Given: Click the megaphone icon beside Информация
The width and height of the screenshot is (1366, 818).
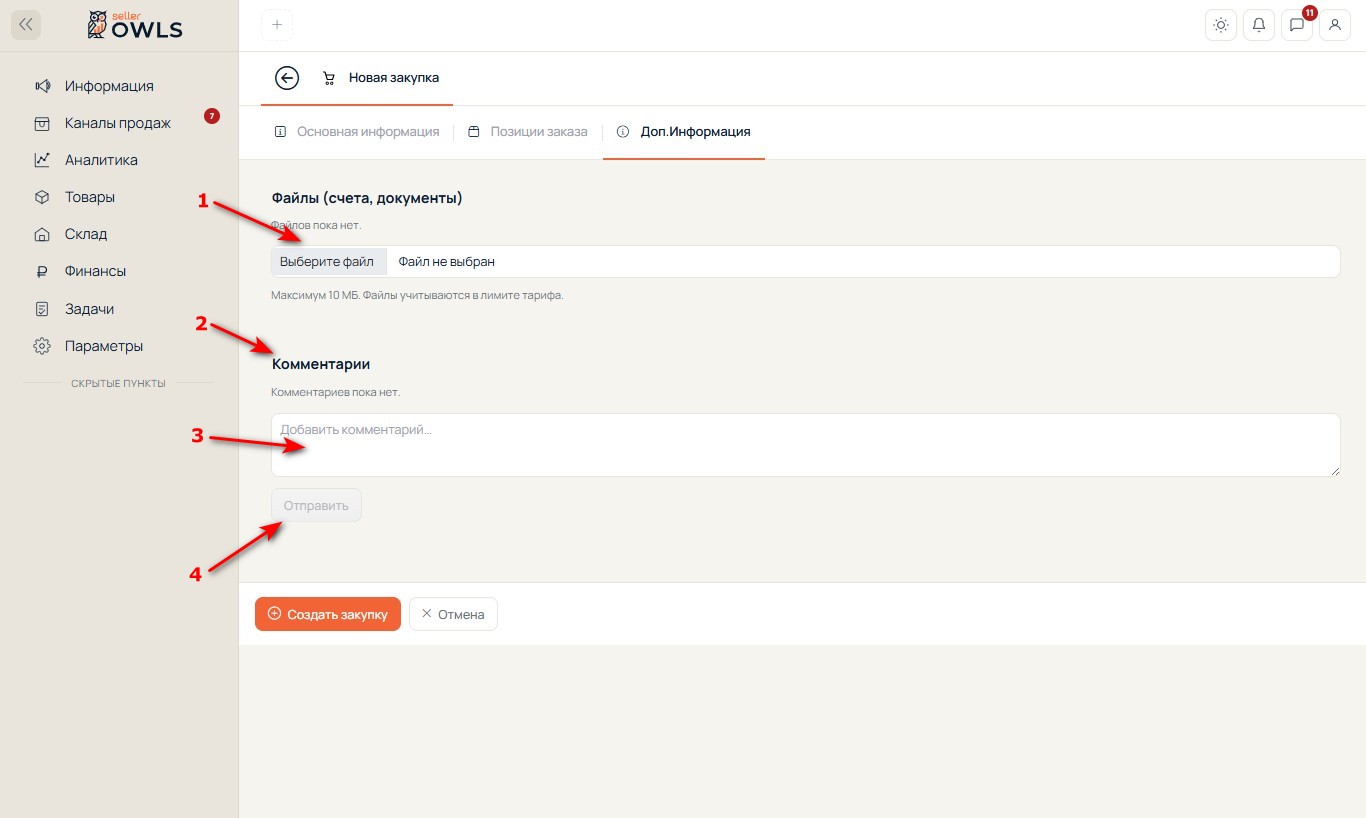Looking at the screenshot, I should pos(42,86).
